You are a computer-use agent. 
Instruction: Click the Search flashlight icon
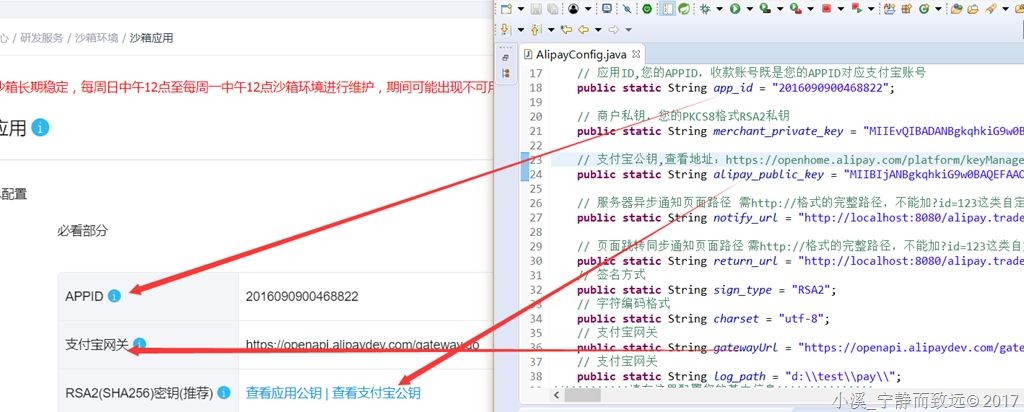990,8
